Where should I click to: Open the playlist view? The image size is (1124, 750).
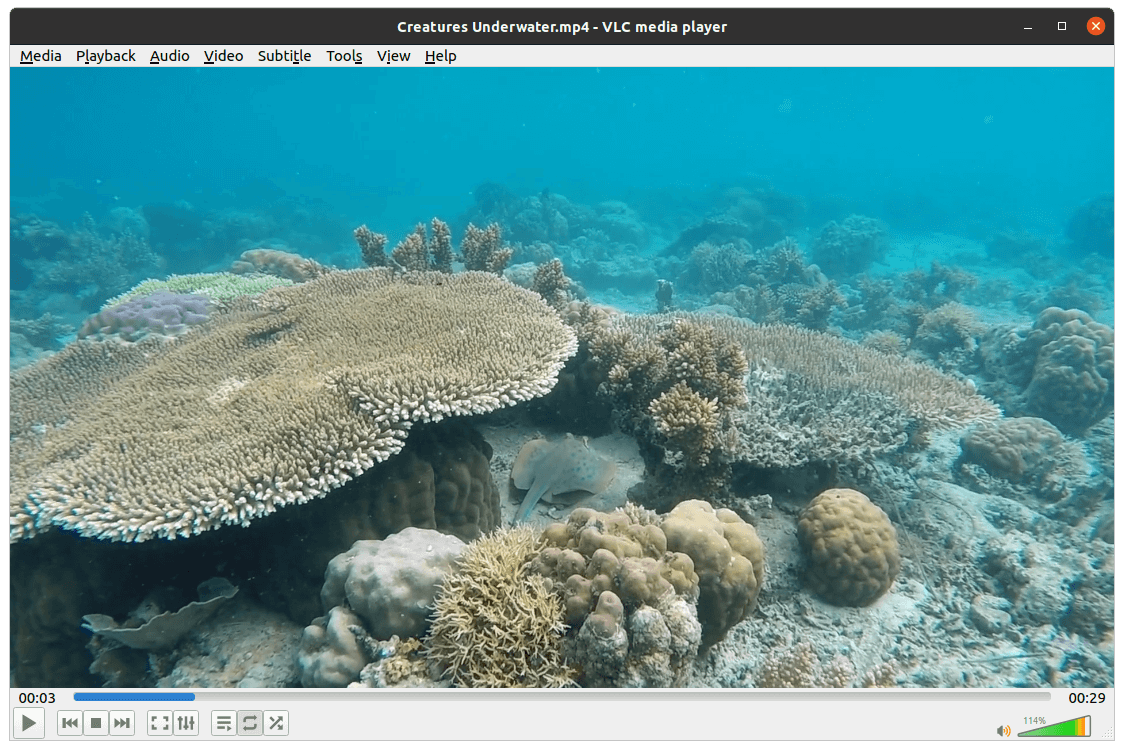[x=224, y=723]
